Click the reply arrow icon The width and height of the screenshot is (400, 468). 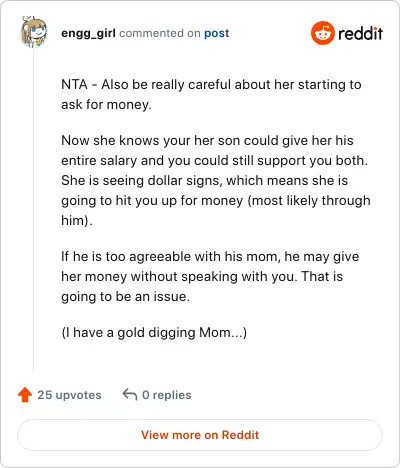130,395
